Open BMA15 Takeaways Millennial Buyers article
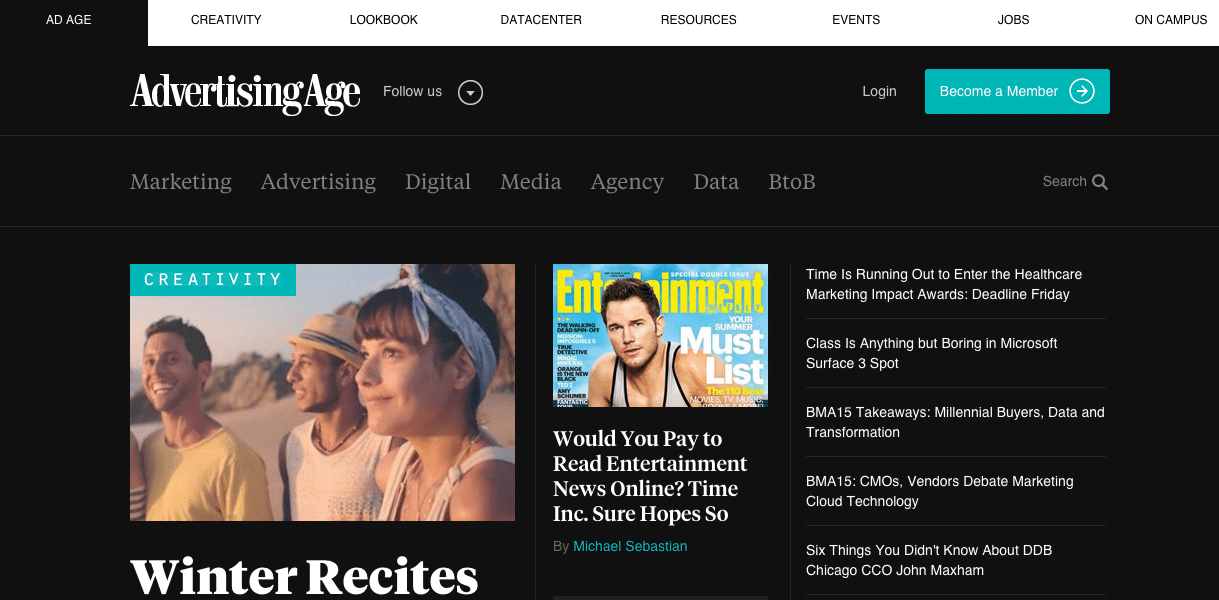This screenshot has width=1219, height=600. pos(955,422)
